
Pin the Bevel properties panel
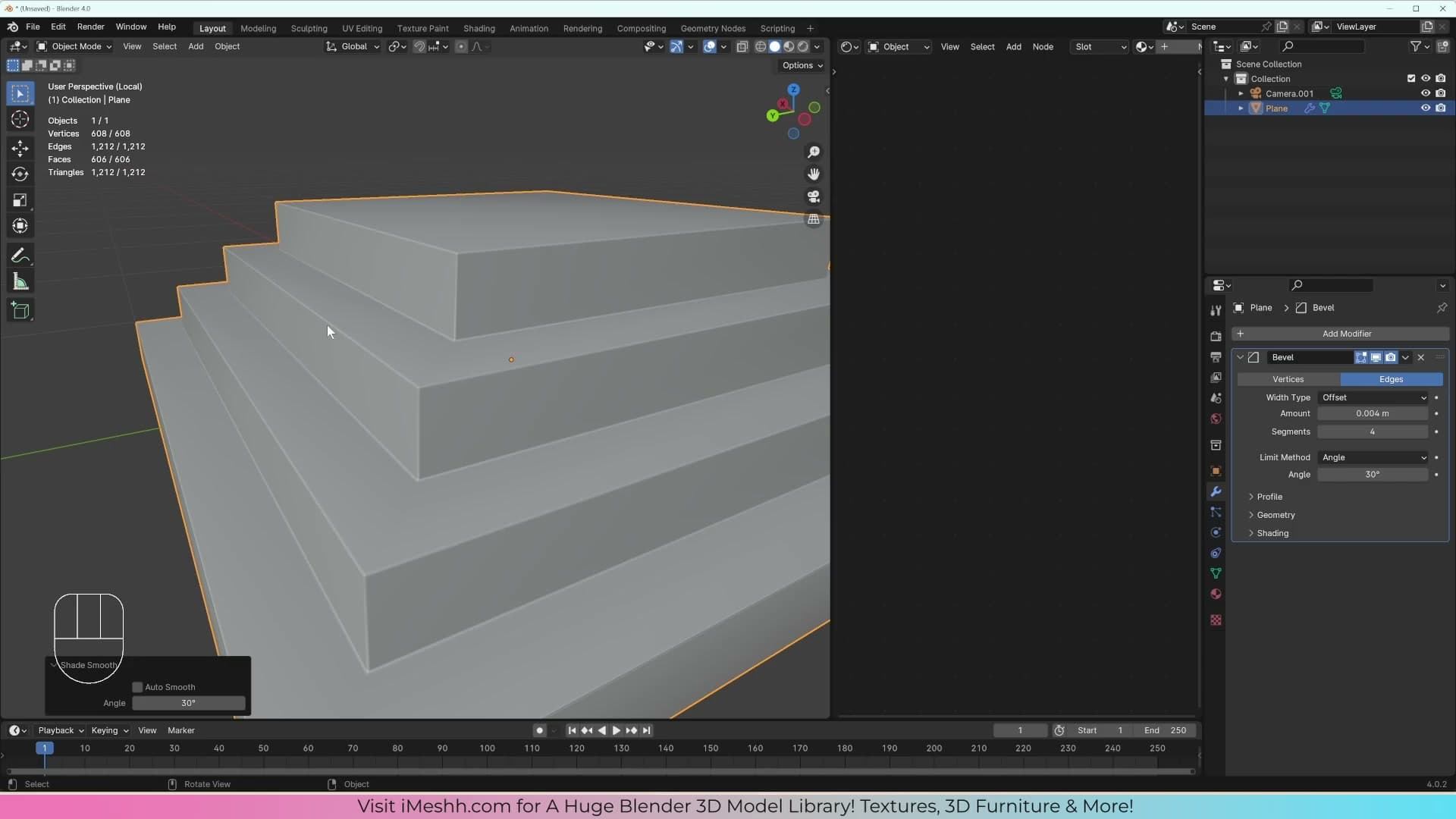(x=1442, y=308)
